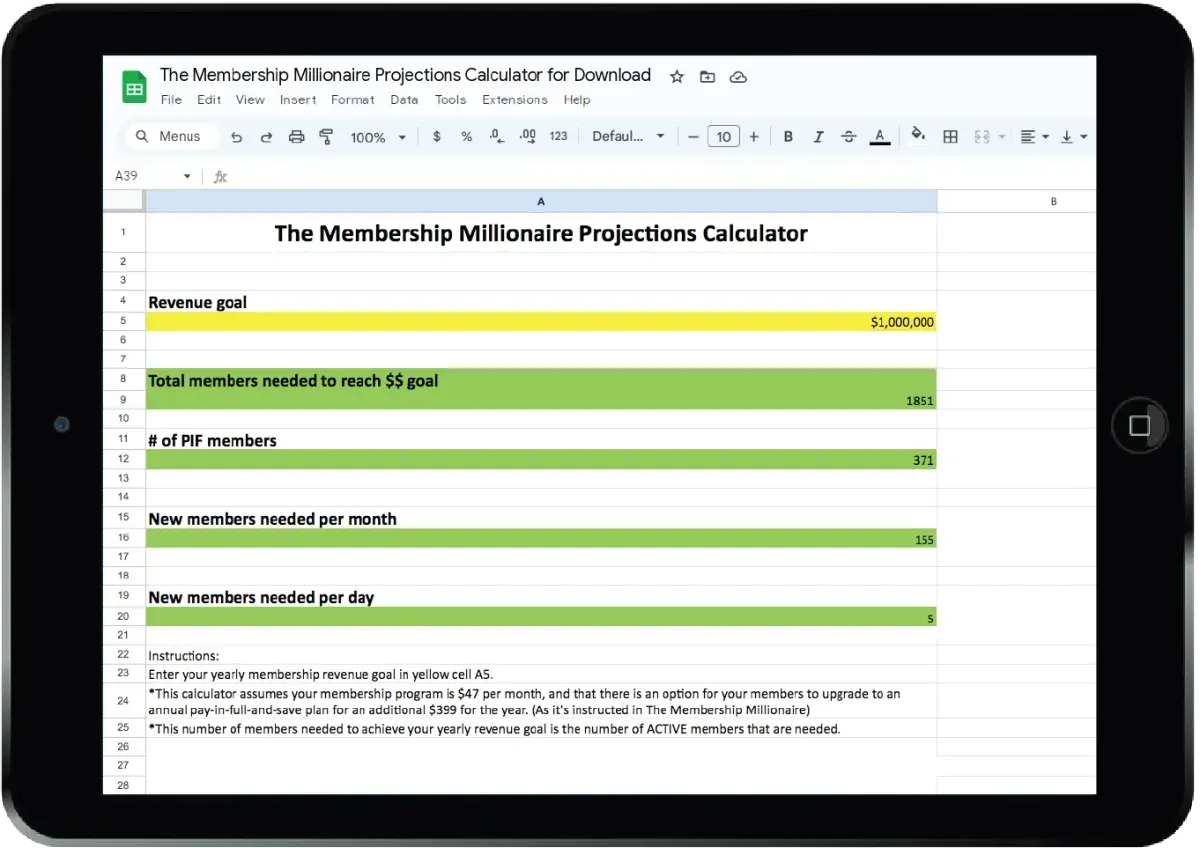Image resolution: width=1200 pixels, height=848 pixels.
Task: Format as currency with dollar icon
Action: 437,137
